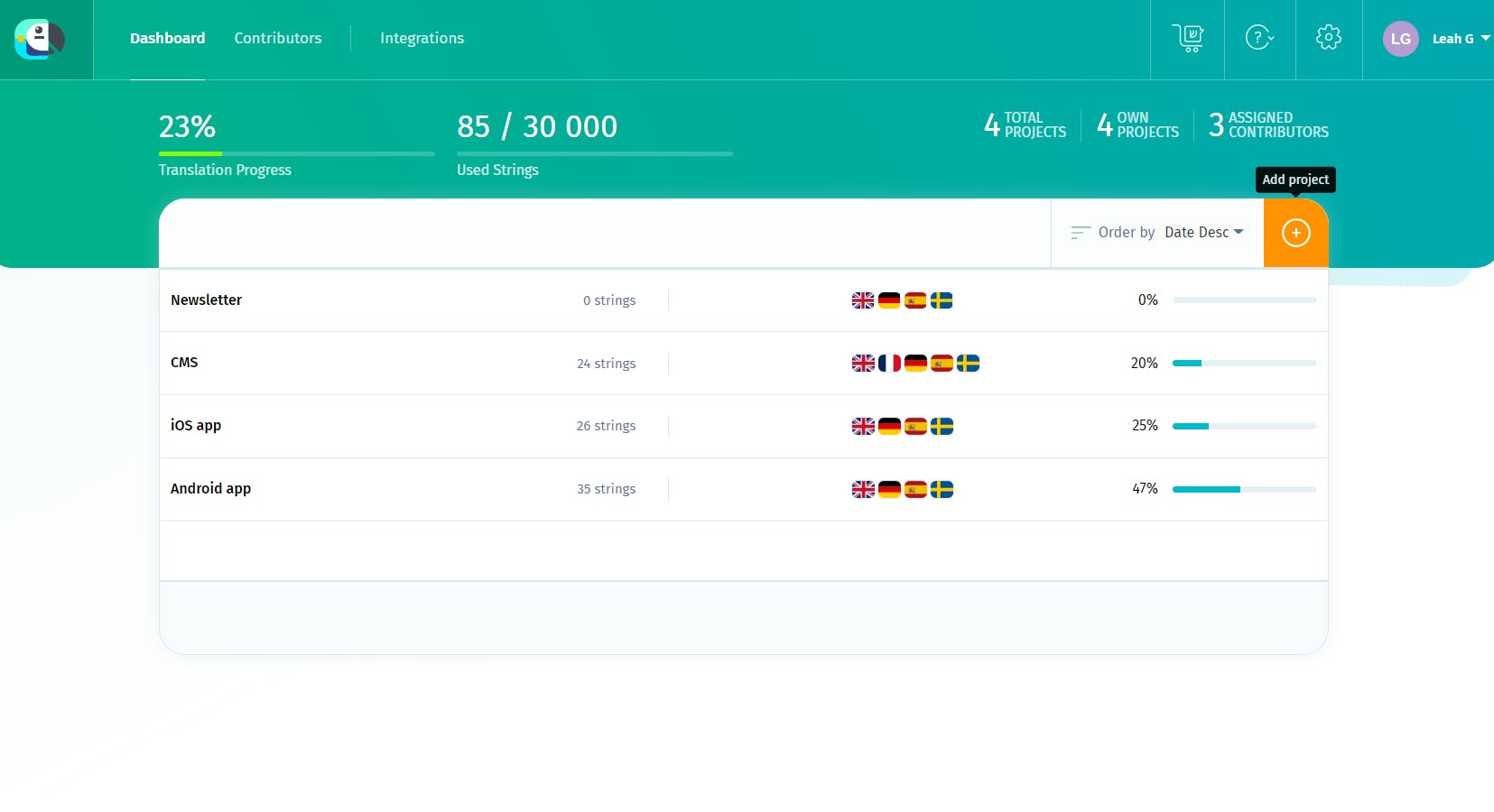Select the Spanish flag in iOS app row
The height and width of the screenshot is (812, 1494).
click(915, 426)
